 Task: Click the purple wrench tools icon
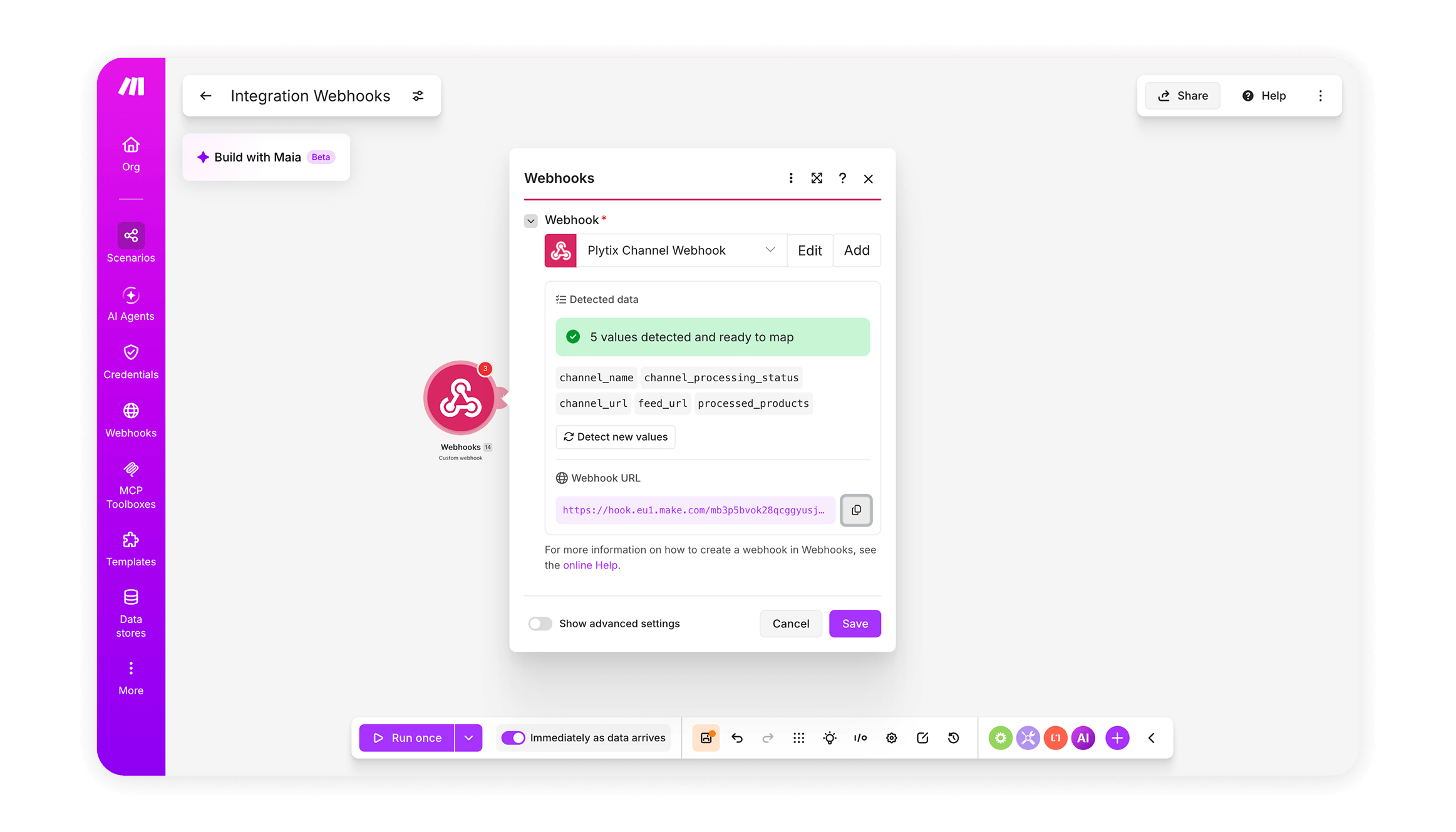1028,738
